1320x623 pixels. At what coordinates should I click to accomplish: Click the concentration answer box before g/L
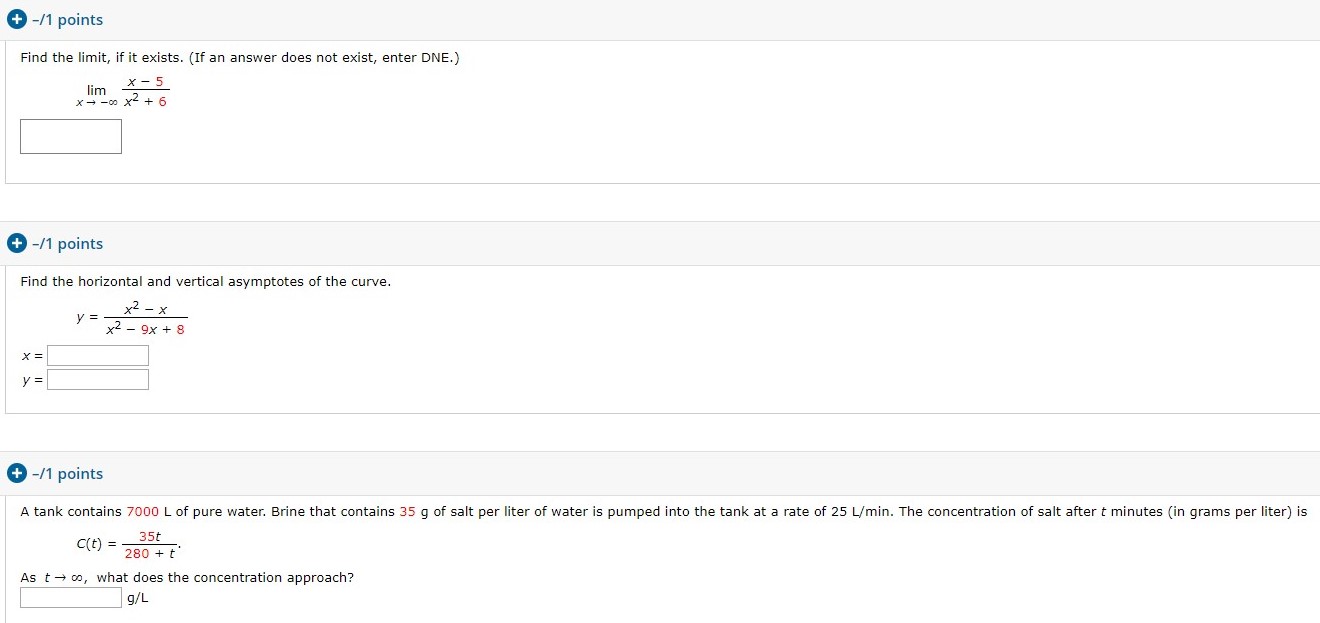tap(69, 597)
